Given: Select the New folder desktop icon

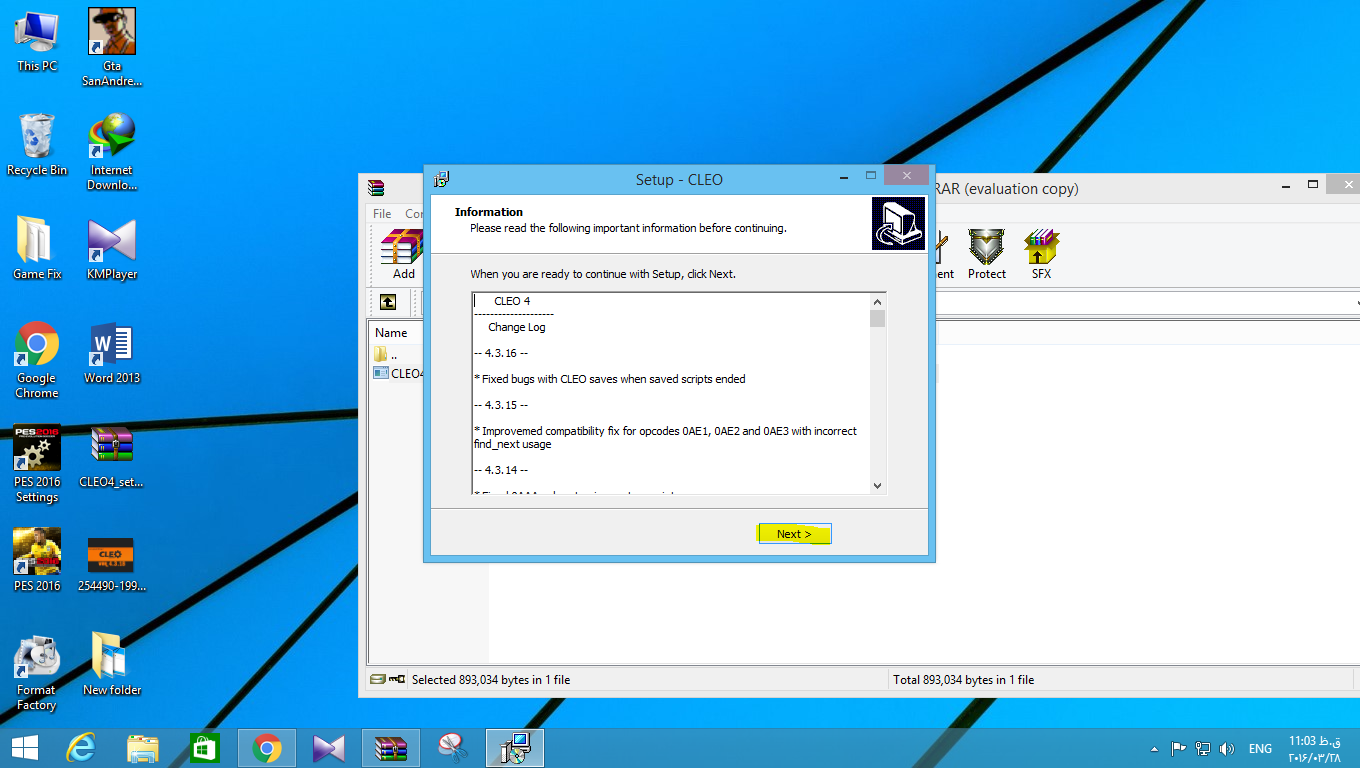Looking at the screenshot, I should coord(112,665).
